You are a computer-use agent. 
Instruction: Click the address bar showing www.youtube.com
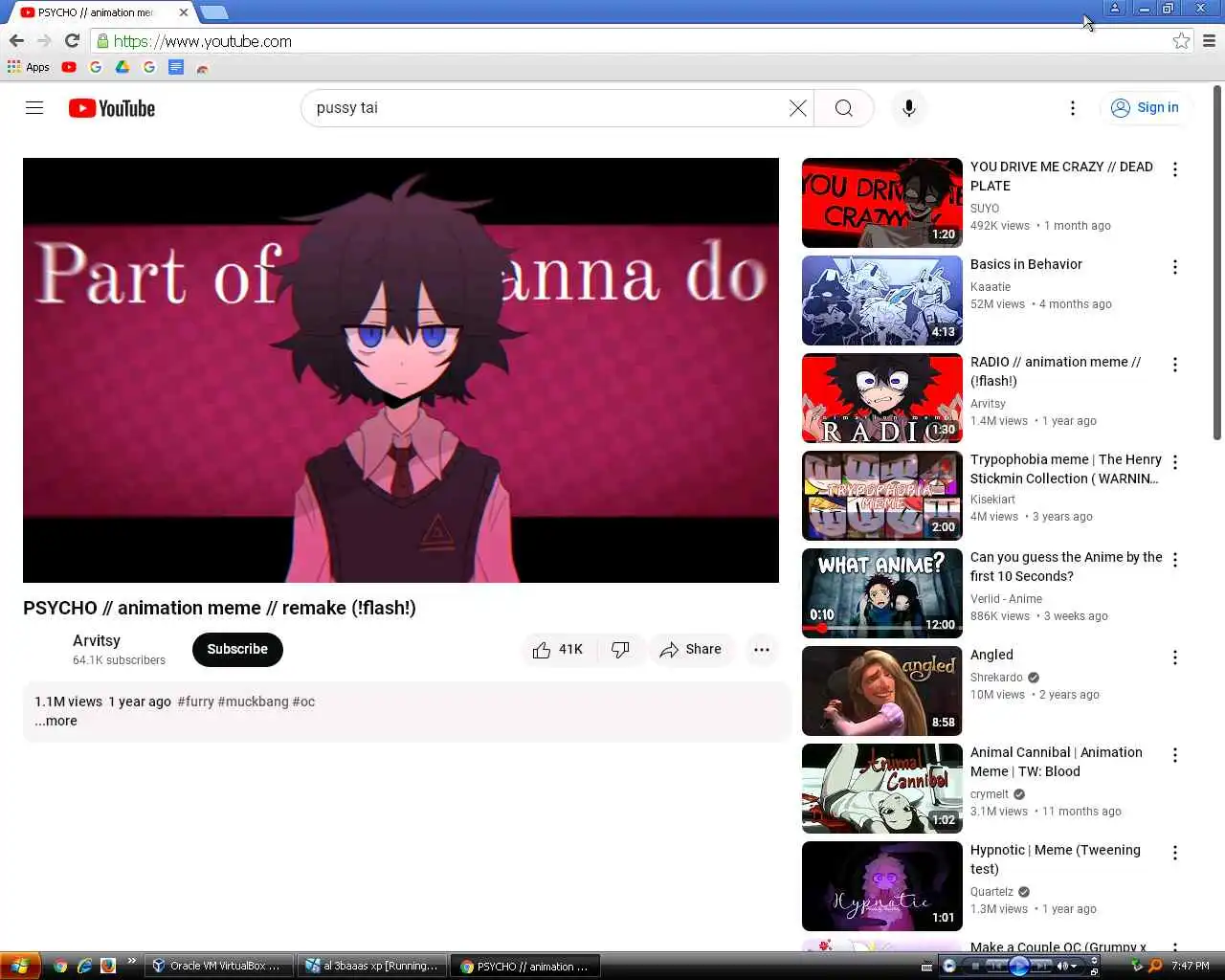pos(632,41)
